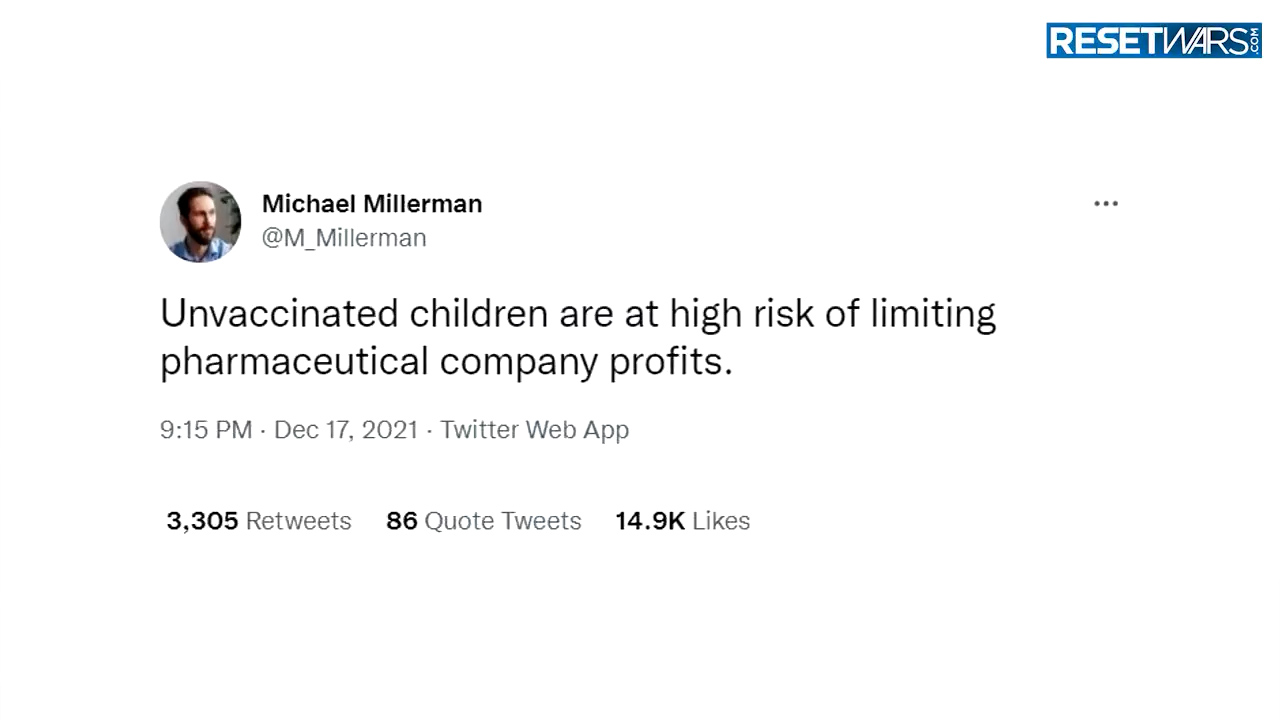Viewport: 1280px width, 720px height.
Task: Click the bold 3,305 retweet count
Action: point(202,521)
